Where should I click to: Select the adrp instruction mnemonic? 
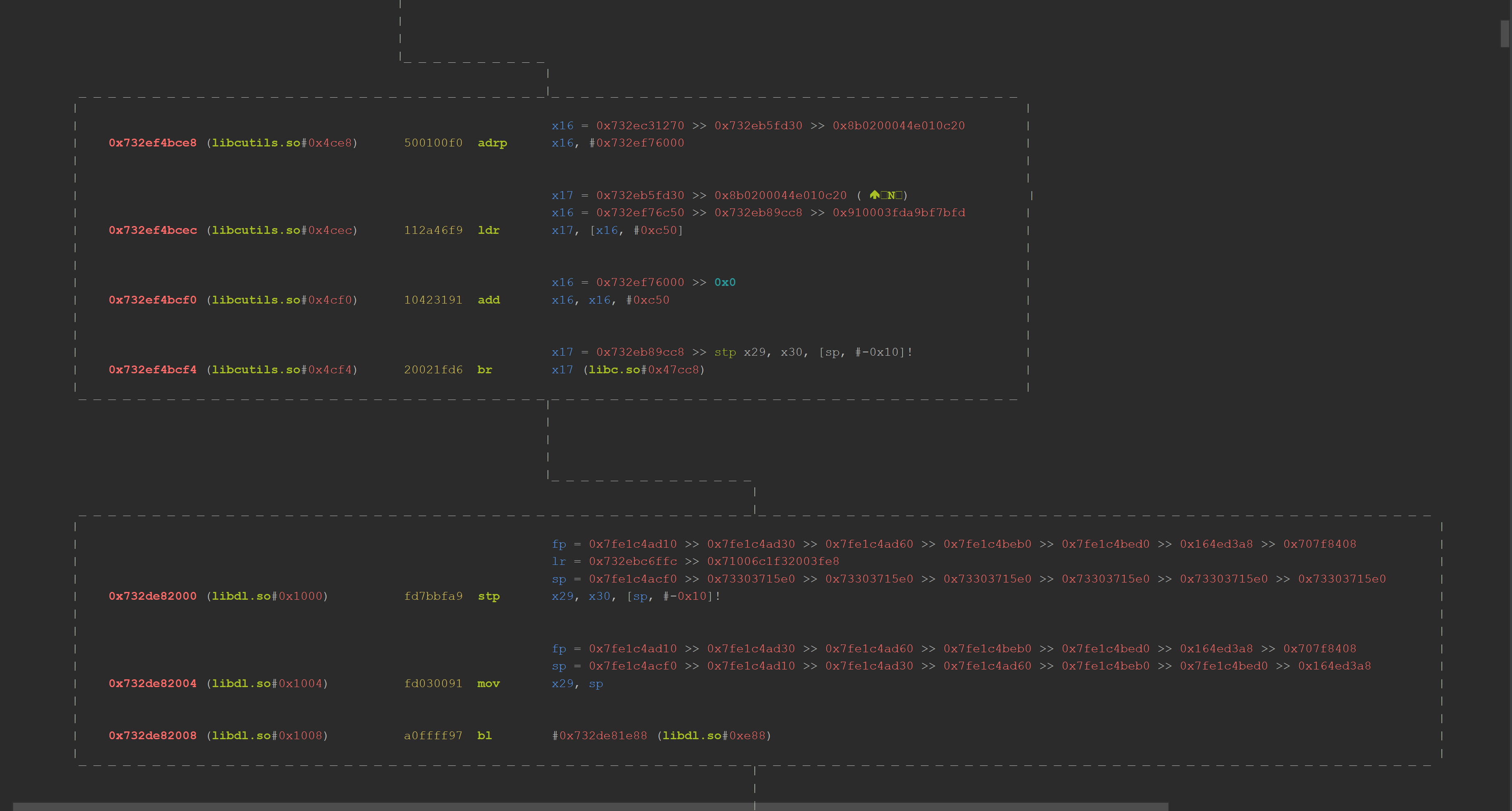tap(492, 143)
